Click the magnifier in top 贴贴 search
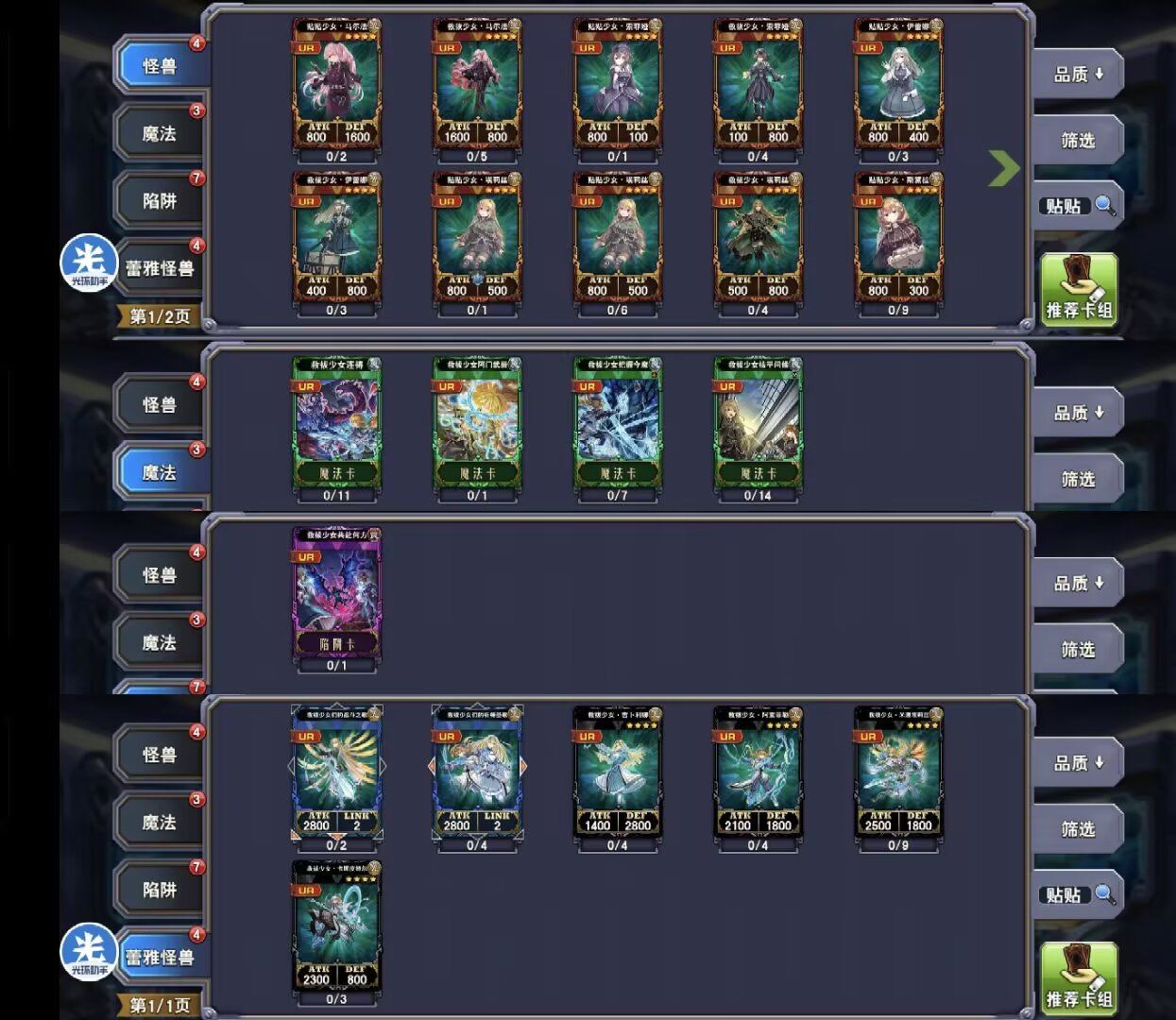The image size is (1176, 1020). (1104, 206)
